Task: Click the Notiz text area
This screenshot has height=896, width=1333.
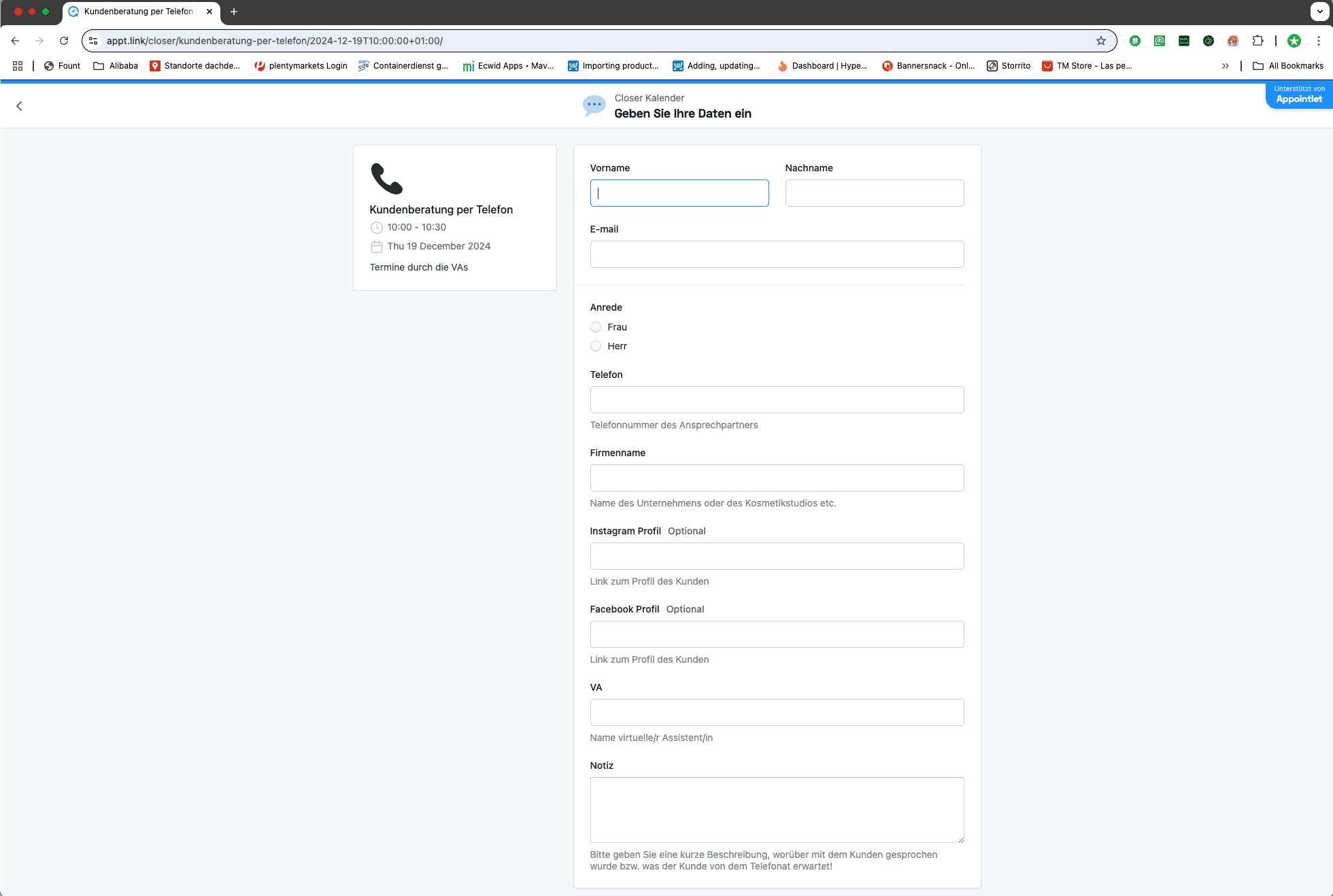Action: [777, 810]
